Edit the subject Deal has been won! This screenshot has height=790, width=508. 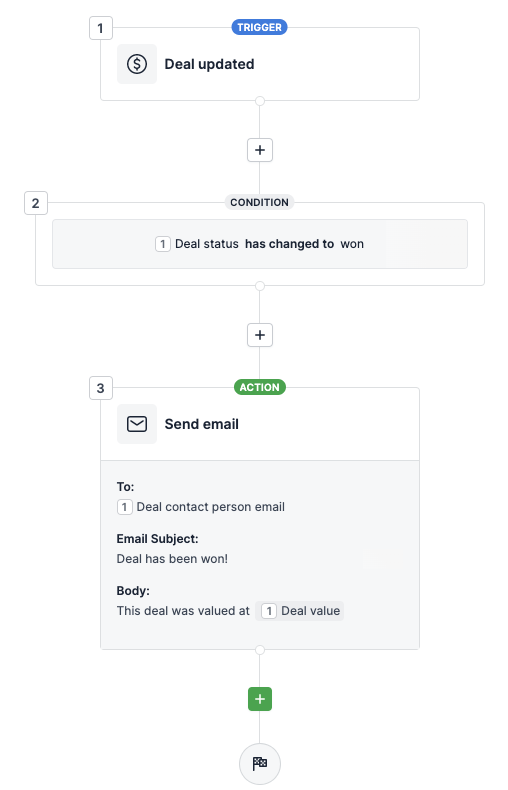coord(172,559)
